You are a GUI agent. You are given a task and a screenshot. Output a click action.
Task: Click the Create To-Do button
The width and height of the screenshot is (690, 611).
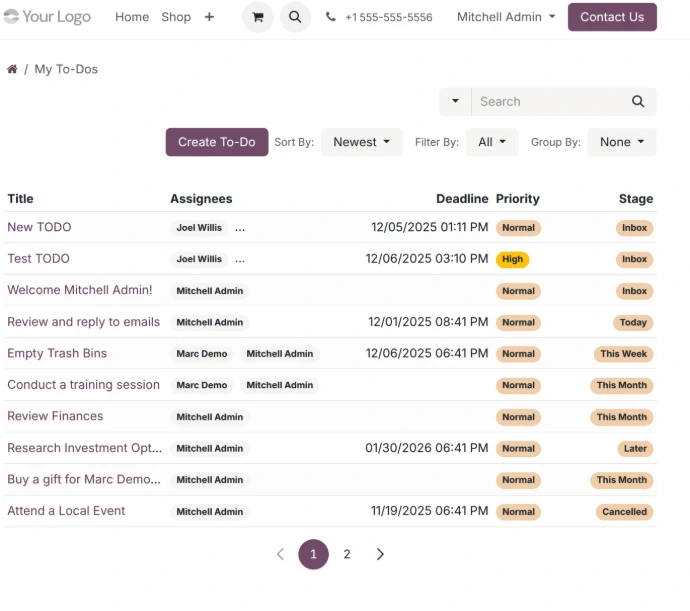[x=217, y=142]
